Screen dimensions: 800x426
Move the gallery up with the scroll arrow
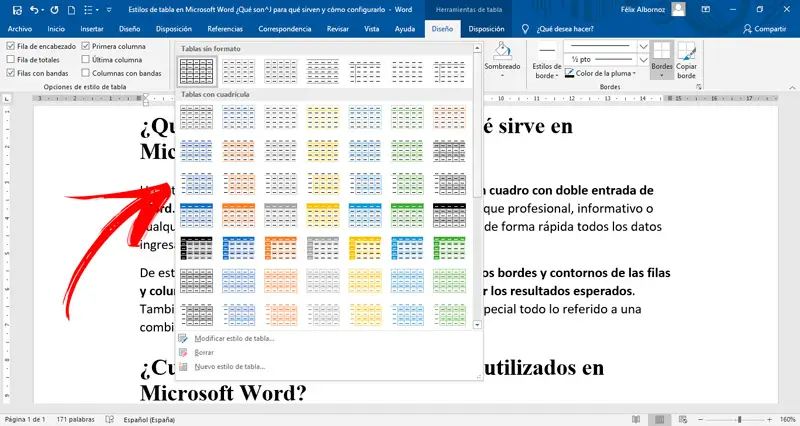point(478,48)
